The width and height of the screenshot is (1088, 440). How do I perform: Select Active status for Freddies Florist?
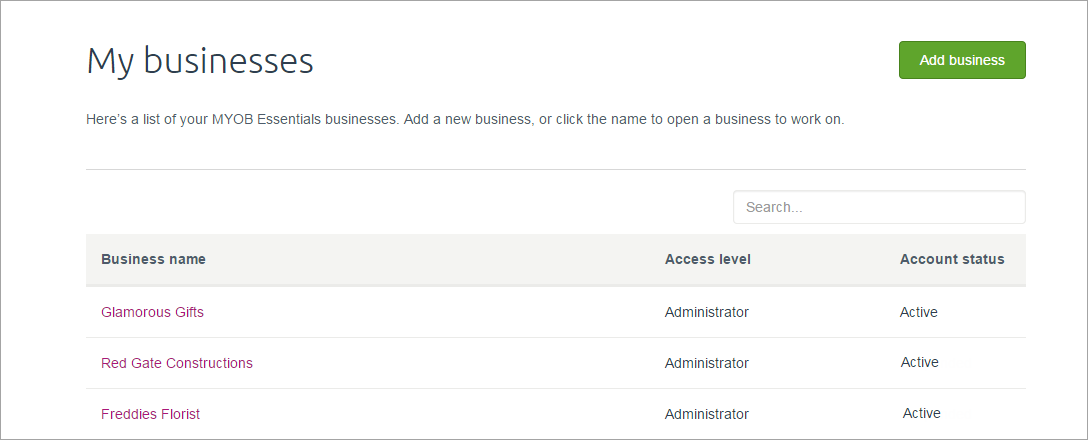click(922, 413)
